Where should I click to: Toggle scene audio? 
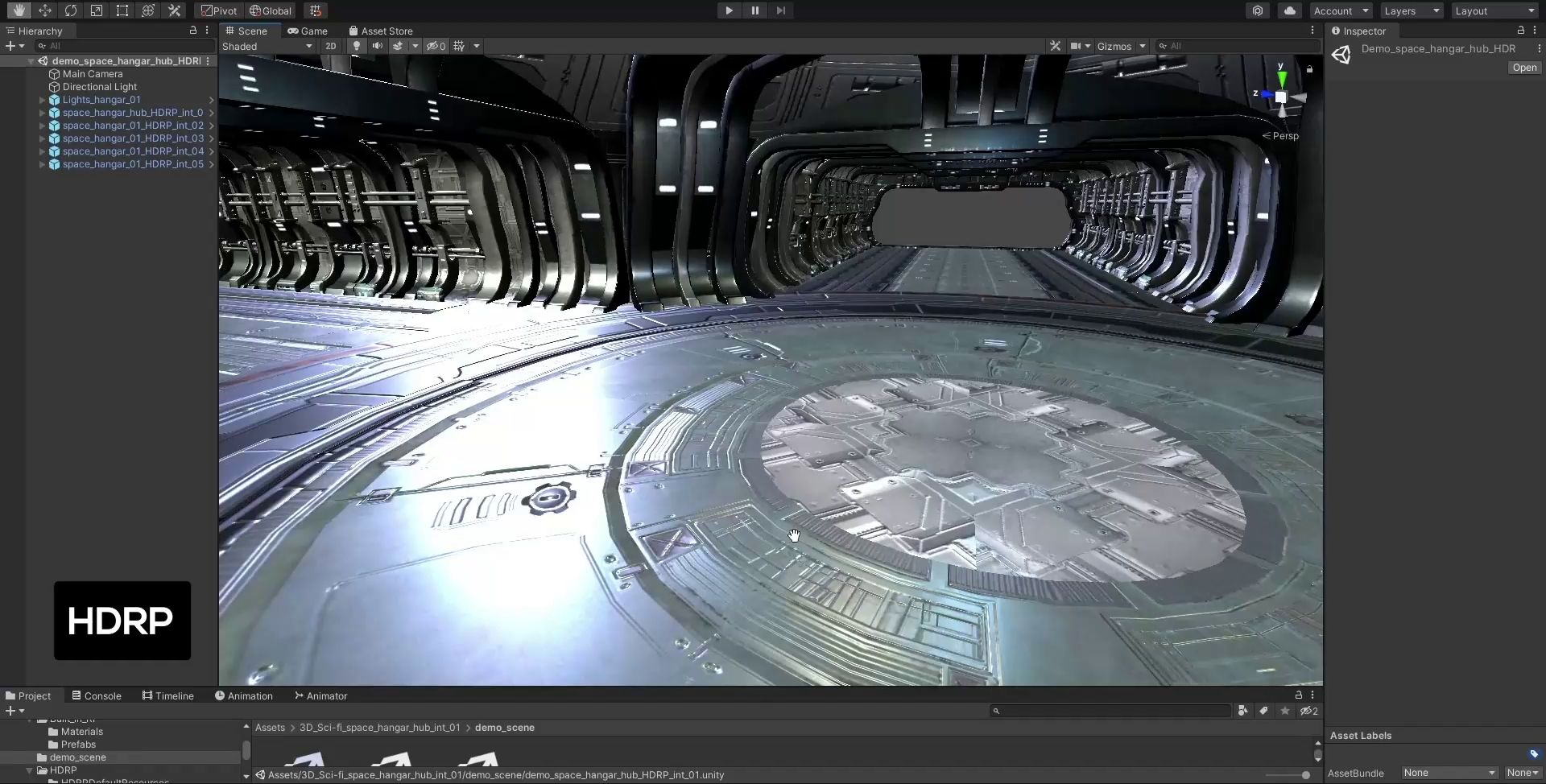(377, 46)
